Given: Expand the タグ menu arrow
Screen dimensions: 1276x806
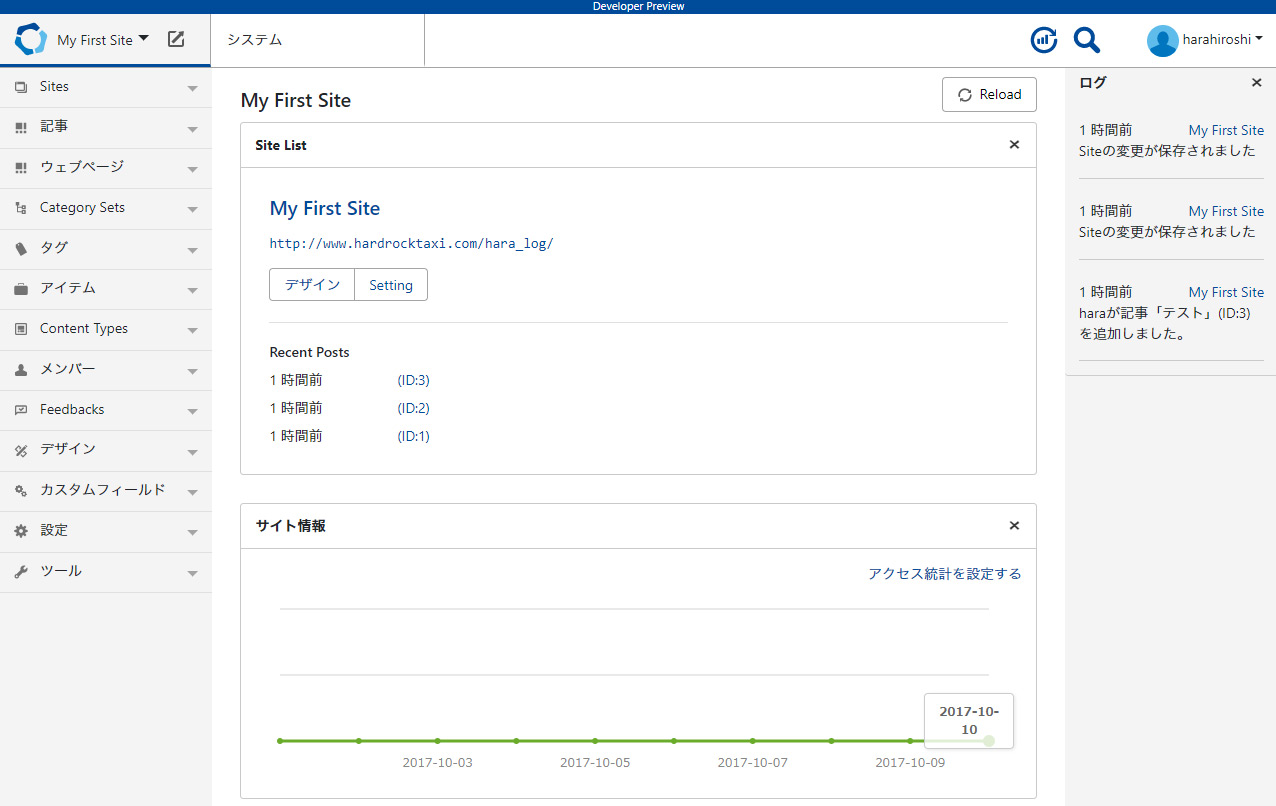Looking at the screenshot, I should click(193, 251).
